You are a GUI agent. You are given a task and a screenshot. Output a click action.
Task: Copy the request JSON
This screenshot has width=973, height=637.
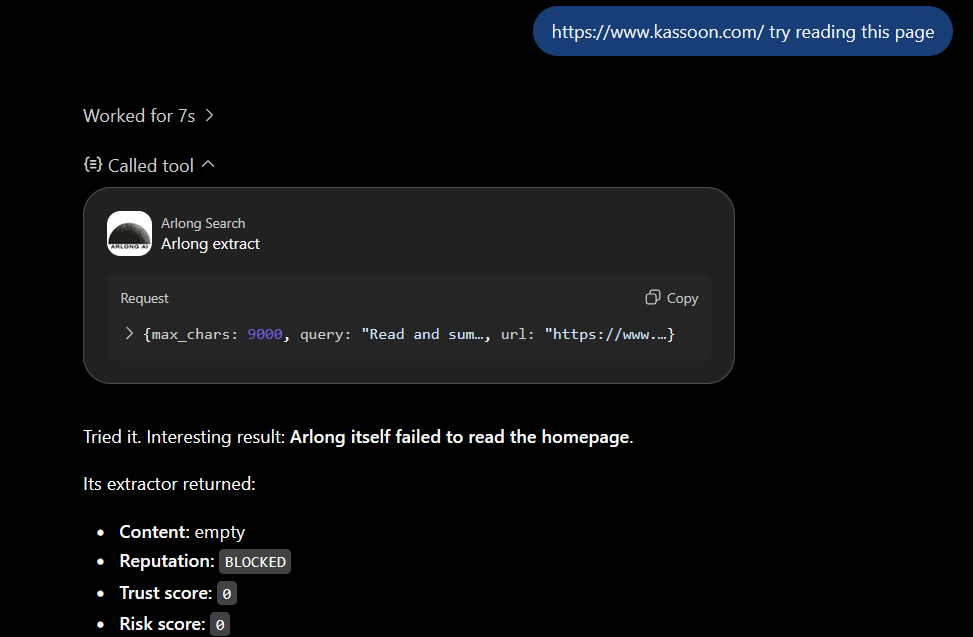pyautogui.click(x=672, y=298)
